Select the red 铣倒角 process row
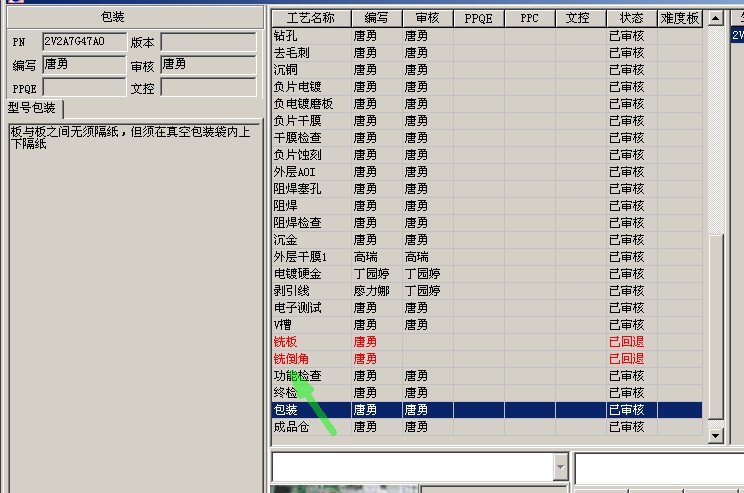Viewport: 744px width, 493px height. click(x=487, y=359)
